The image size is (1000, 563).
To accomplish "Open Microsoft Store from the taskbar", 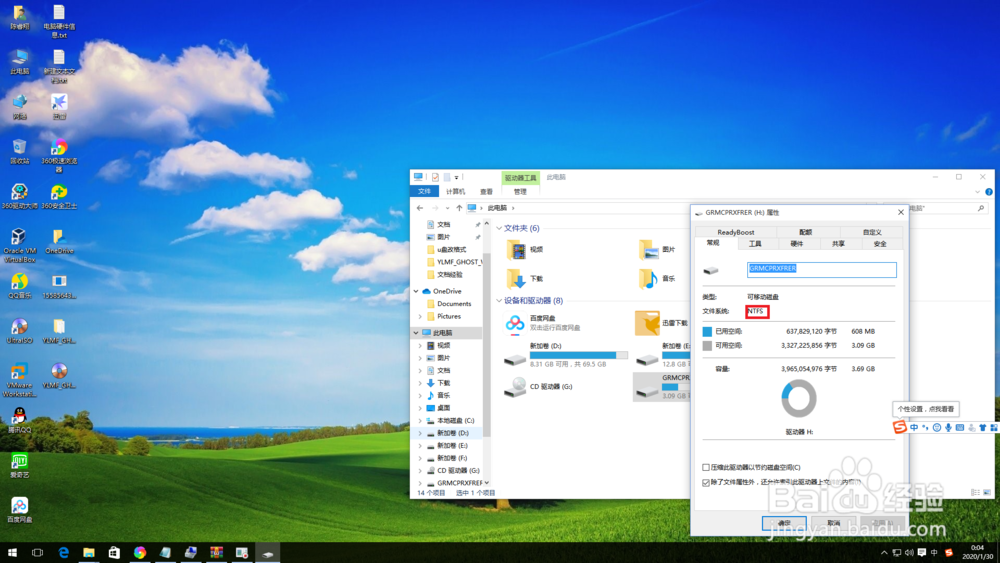I will pyautogui.click(x=114, y=553).
